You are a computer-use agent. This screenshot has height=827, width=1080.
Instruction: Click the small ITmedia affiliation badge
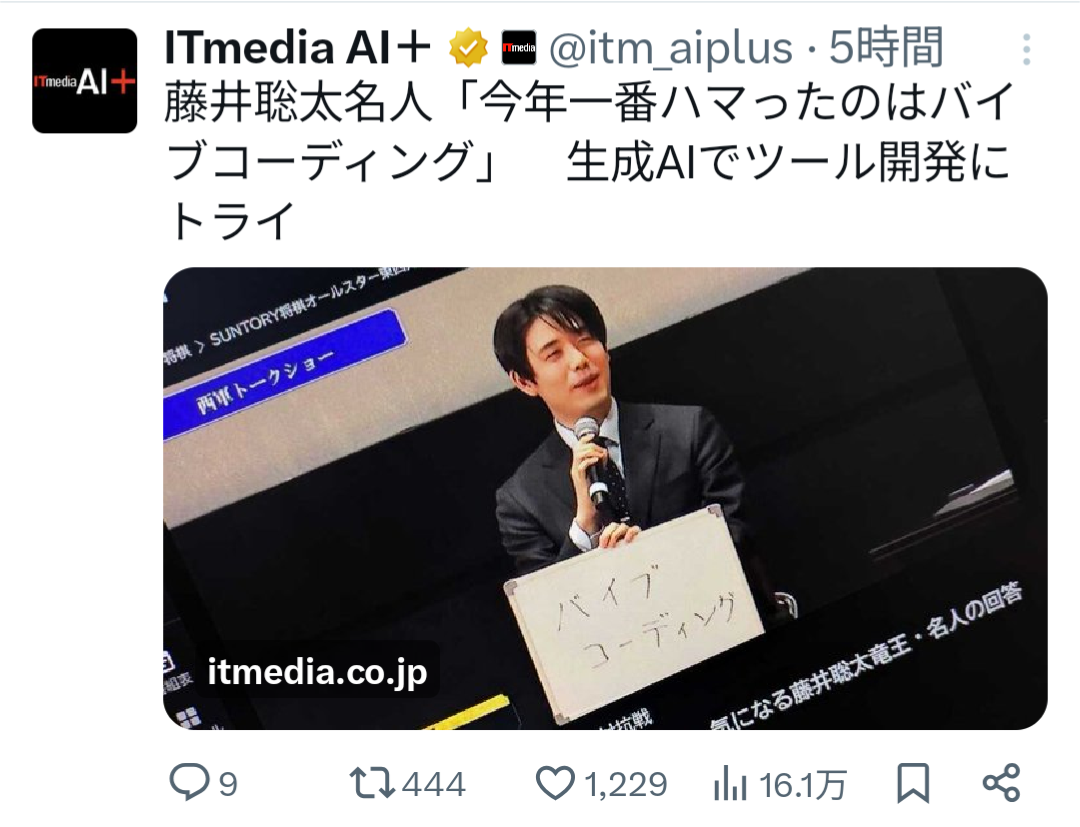click(519, 48)
